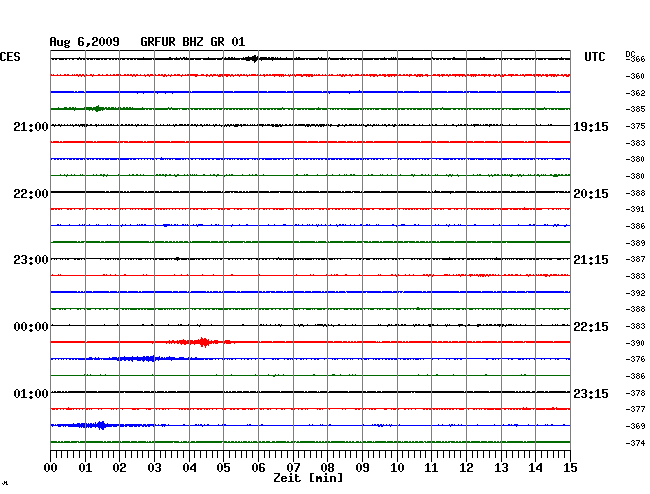The height and width of the screenshot is (494, 650).
Task: Pick the "05" minute tick label
Action: (x=223, y=467)
